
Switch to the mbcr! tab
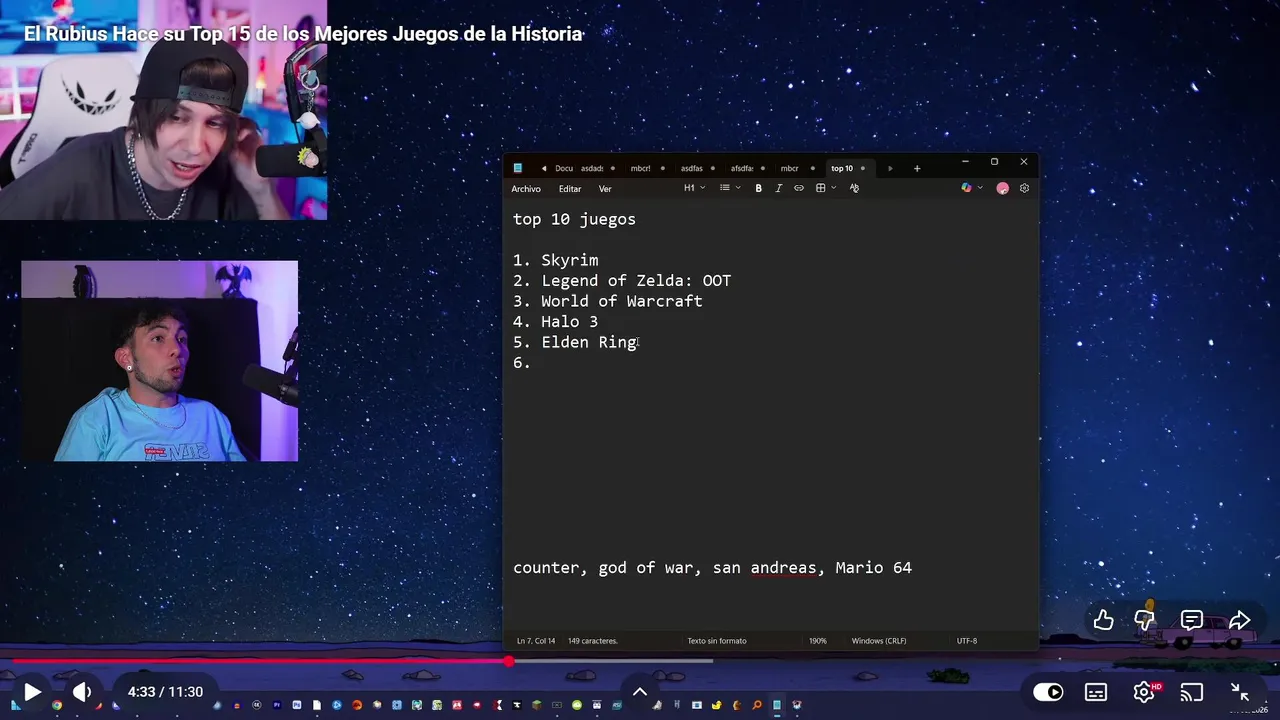pos(641,168)
